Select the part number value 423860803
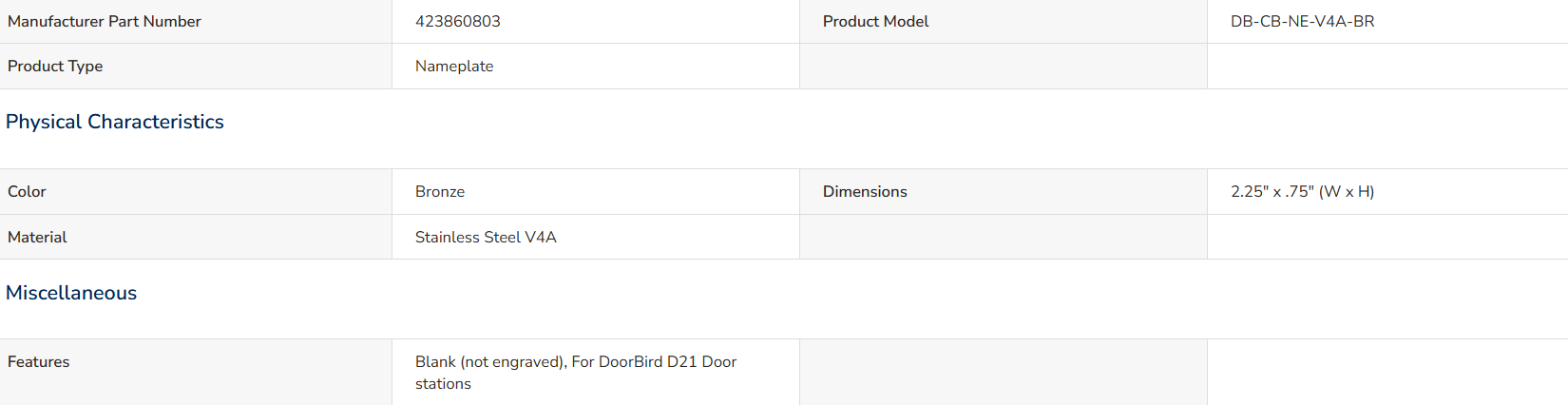The height and width of the screenshot is (405, 1568). click(x=458, y=21)
